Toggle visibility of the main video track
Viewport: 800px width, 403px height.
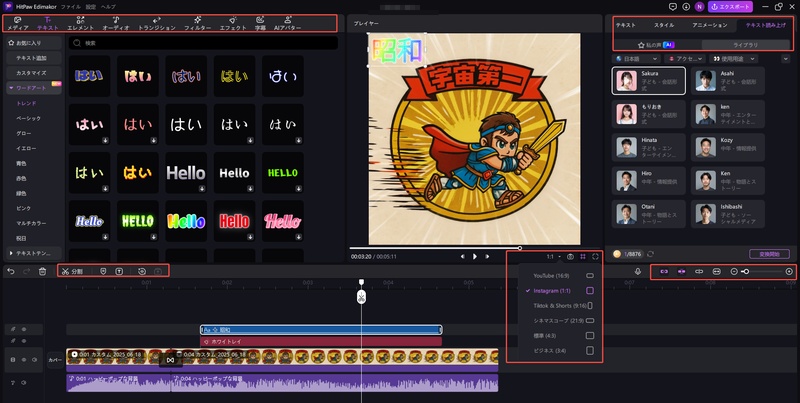(24, 360)
